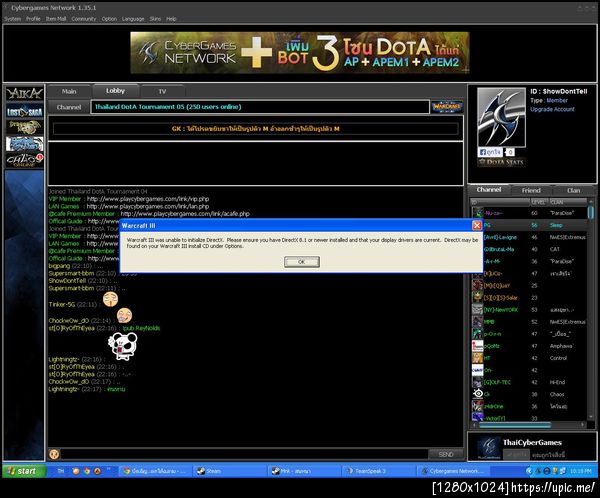Click the chat message input field
Screen dimensions: 600x498
pyautogui.click(x=244, y=454)
